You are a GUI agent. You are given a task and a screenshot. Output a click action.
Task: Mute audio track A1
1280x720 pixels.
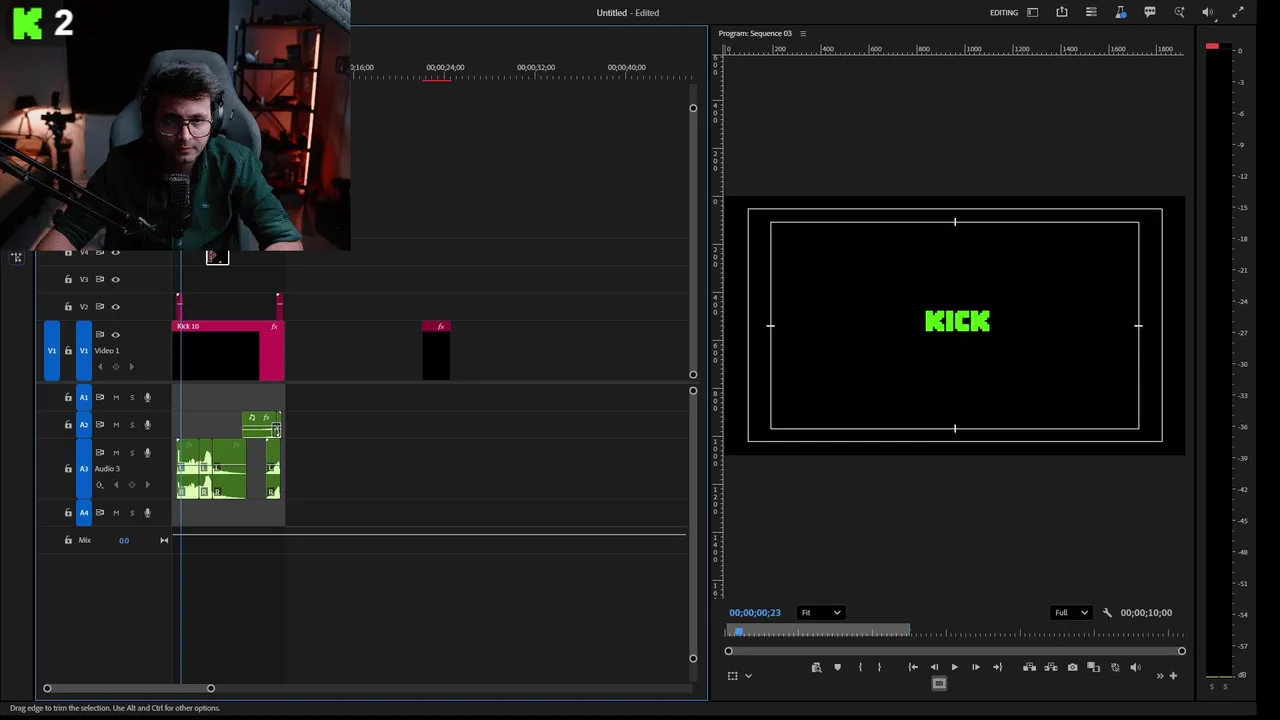point(115,398)
